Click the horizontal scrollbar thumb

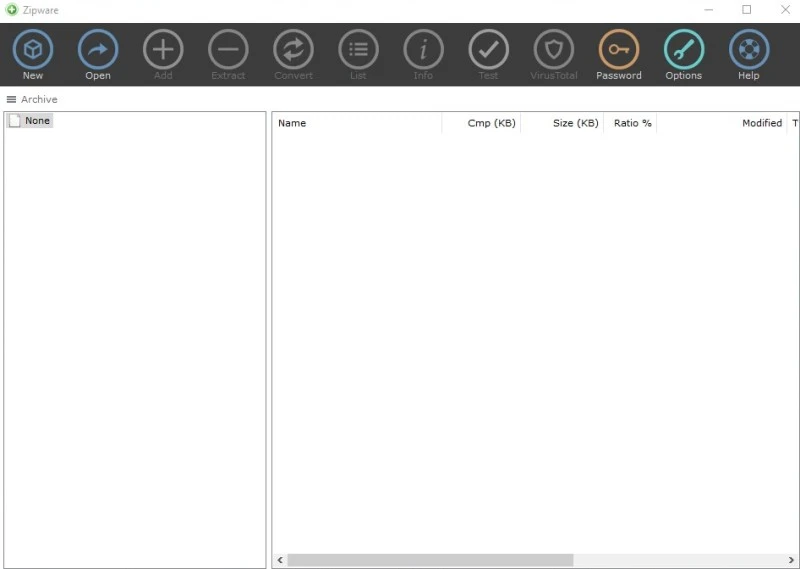coord(430,560)
